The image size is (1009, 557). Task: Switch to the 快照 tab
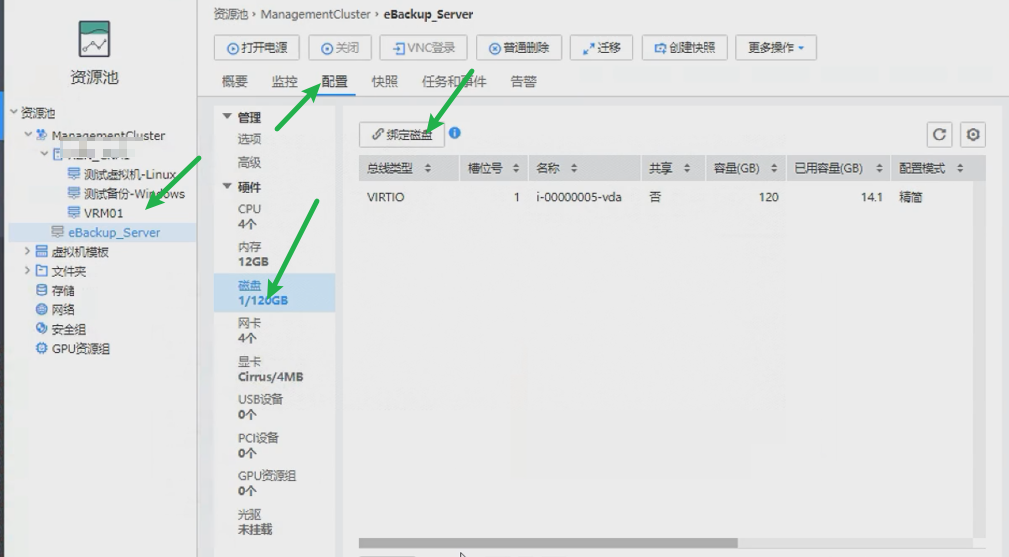click(384, 82)
